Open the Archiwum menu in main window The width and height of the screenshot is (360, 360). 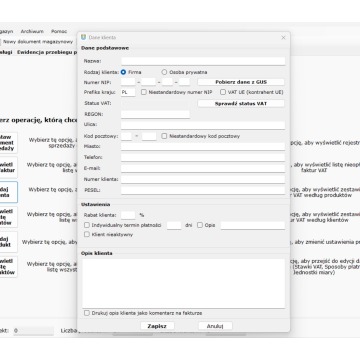point(32,31)
